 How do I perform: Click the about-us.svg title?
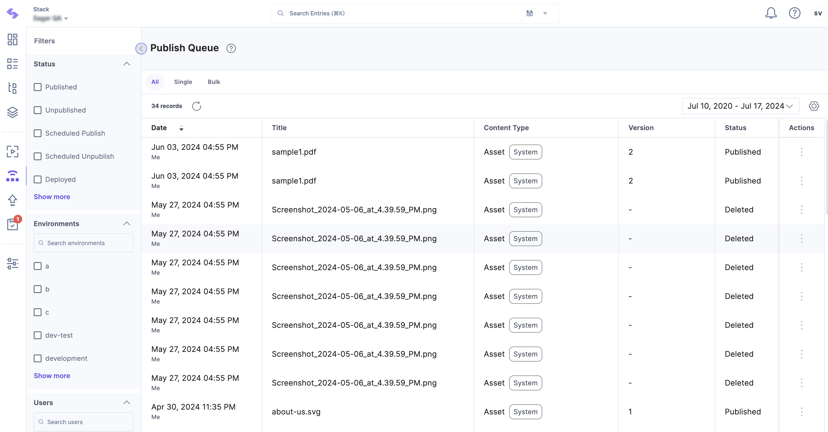click(296, 412)
